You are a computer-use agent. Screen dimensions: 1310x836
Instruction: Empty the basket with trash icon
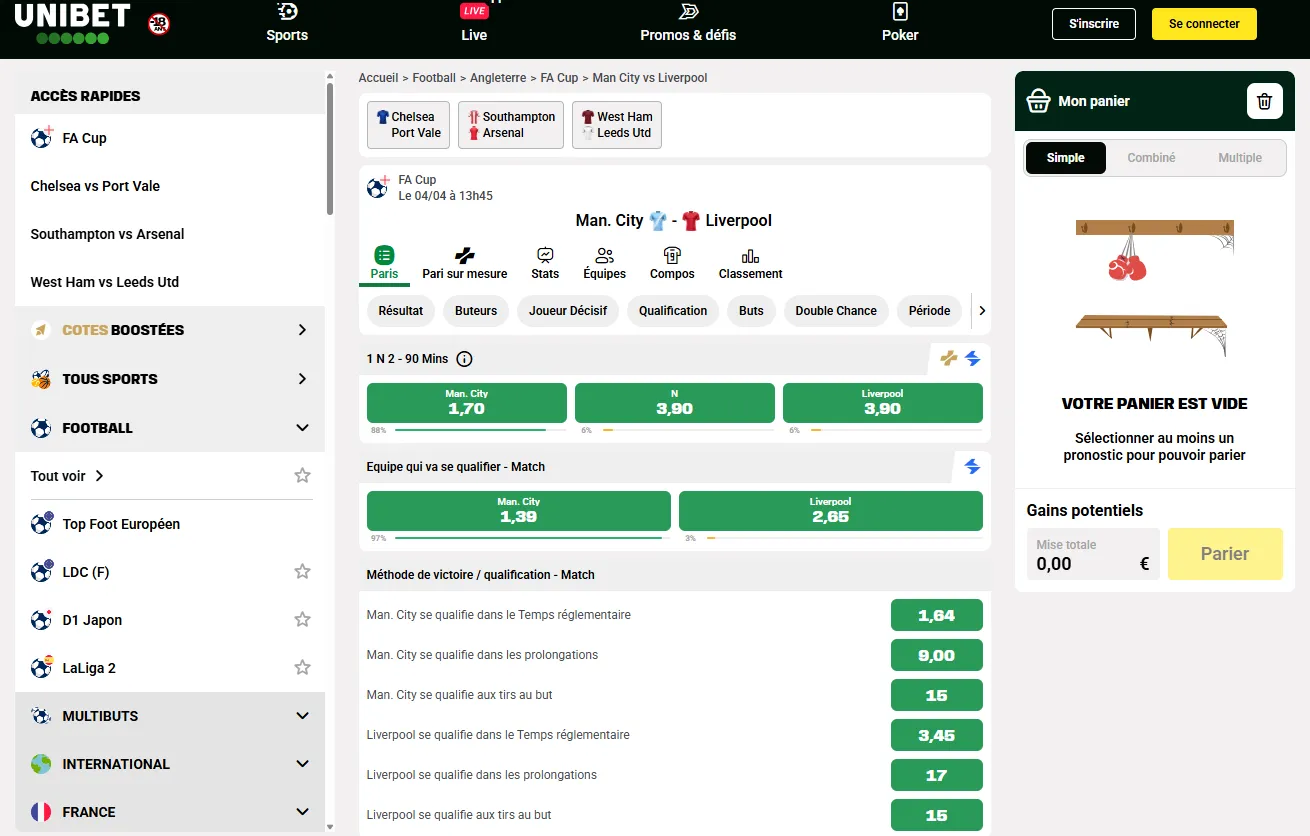(x=1264, y=101)
